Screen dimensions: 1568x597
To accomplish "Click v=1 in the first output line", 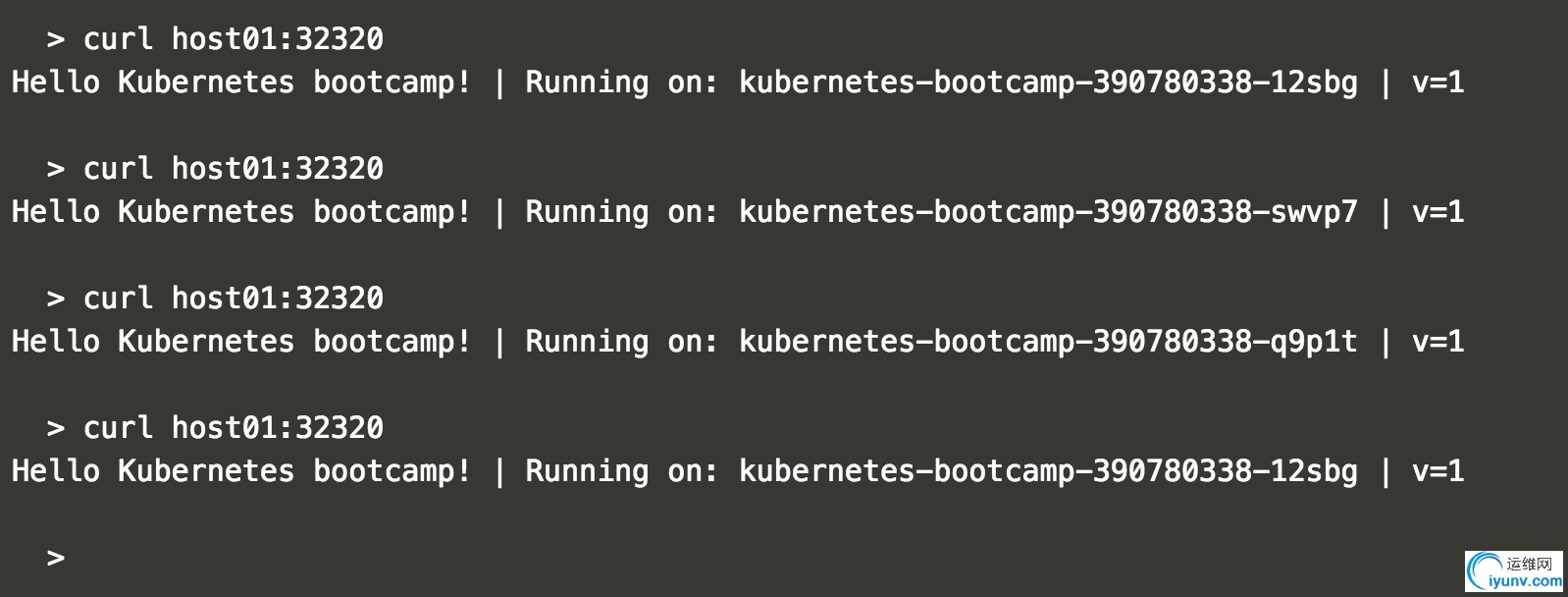I will click(x=1438, y=82).
